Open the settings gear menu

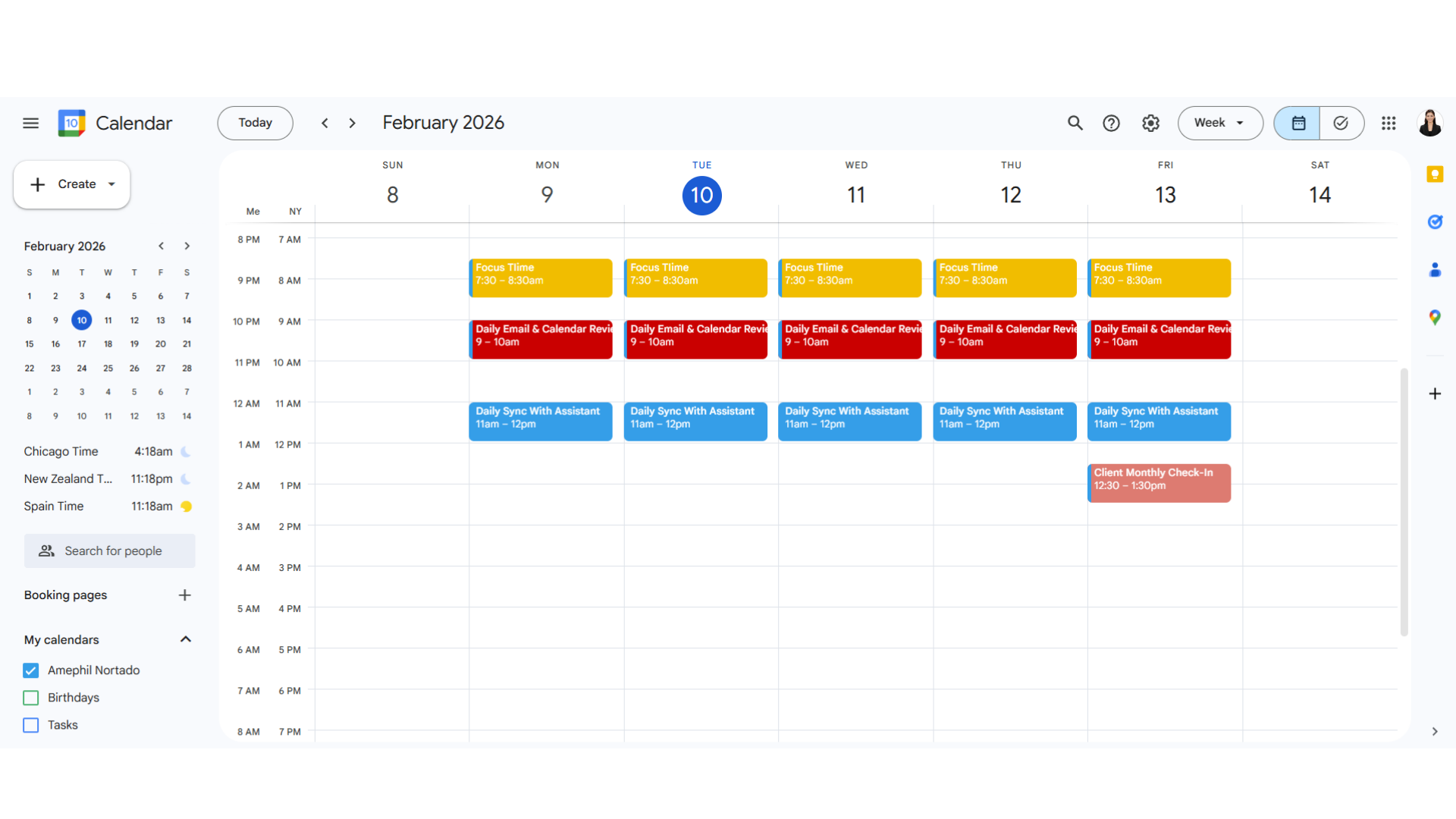[1150, 123]
